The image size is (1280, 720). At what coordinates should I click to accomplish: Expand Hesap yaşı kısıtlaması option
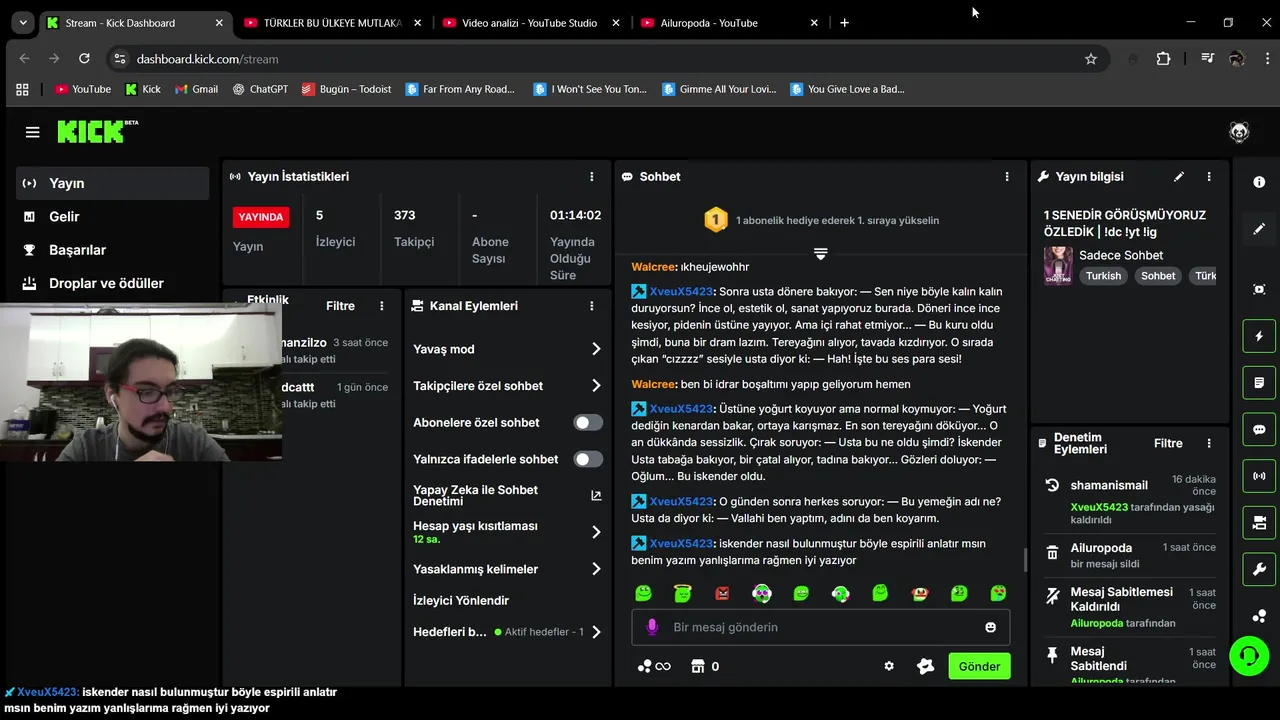coord(508,532)
